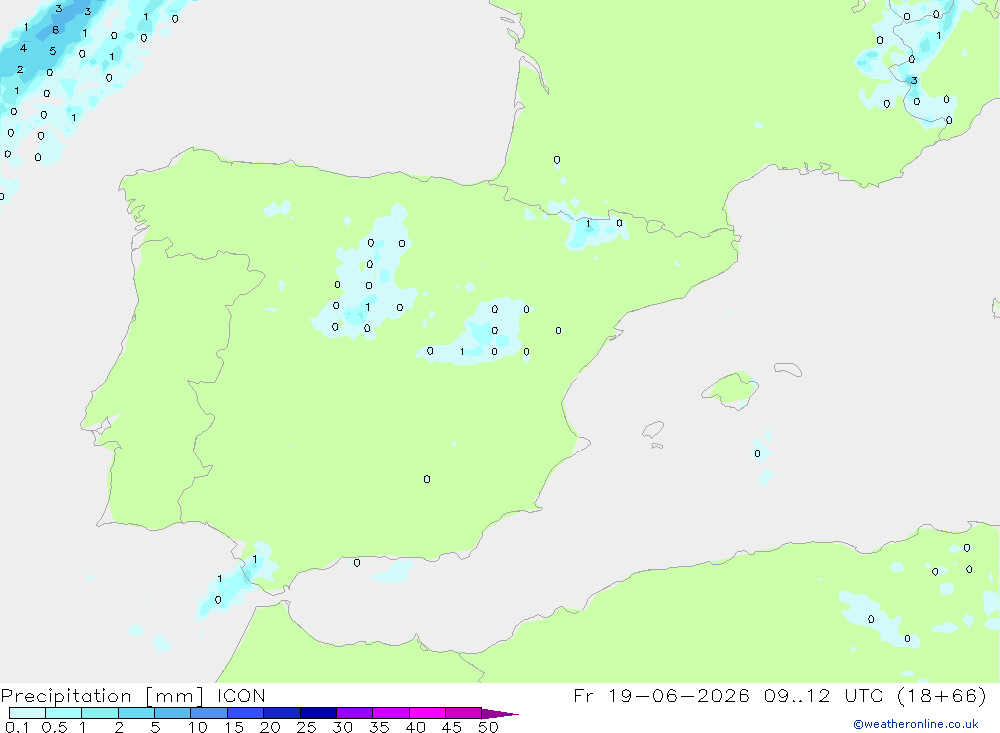Choose the 45–50 mm legend swatch

[464, 713]
